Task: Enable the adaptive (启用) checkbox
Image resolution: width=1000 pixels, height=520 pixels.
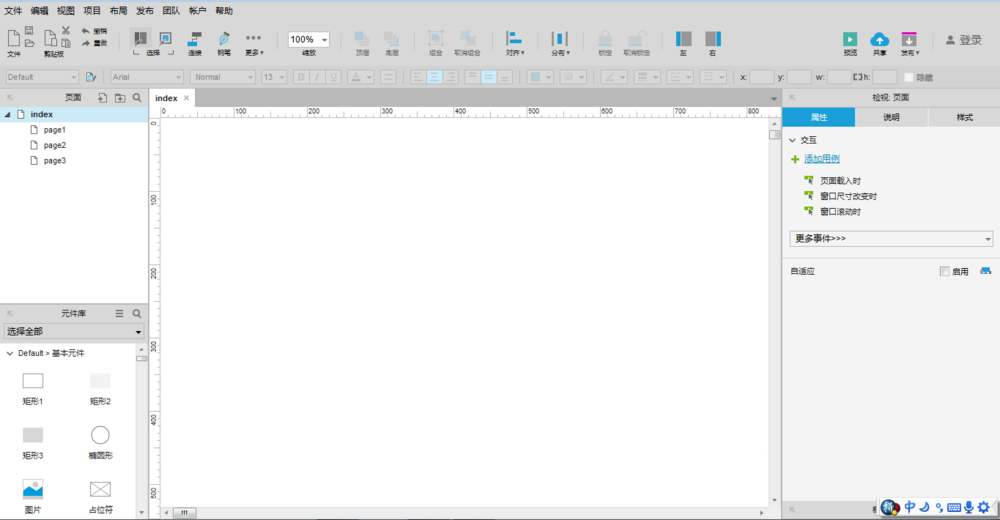Action: coord(944,271)
